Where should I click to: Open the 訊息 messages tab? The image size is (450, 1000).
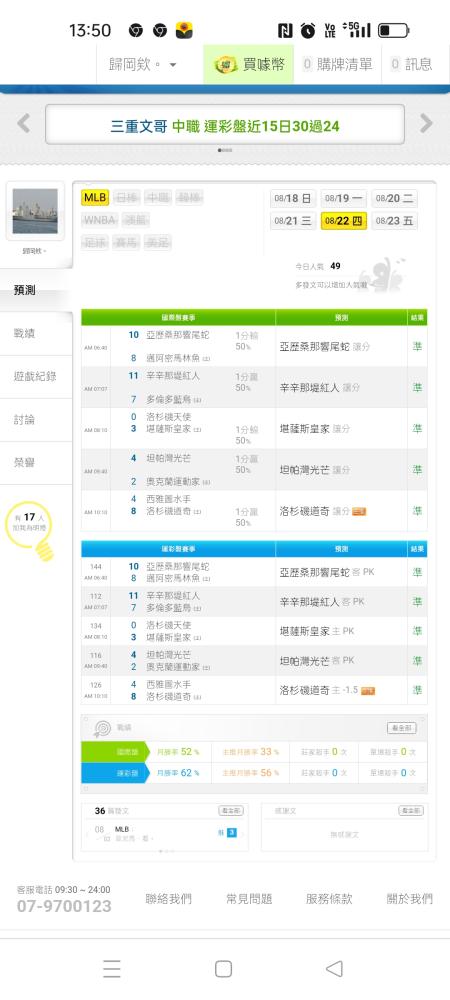click(x=412, y=64)
